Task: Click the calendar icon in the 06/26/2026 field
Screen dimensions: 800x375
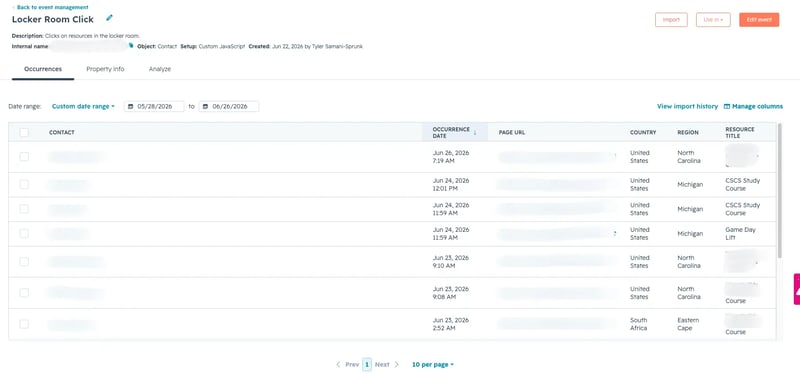Action: [x=206, y=107]
